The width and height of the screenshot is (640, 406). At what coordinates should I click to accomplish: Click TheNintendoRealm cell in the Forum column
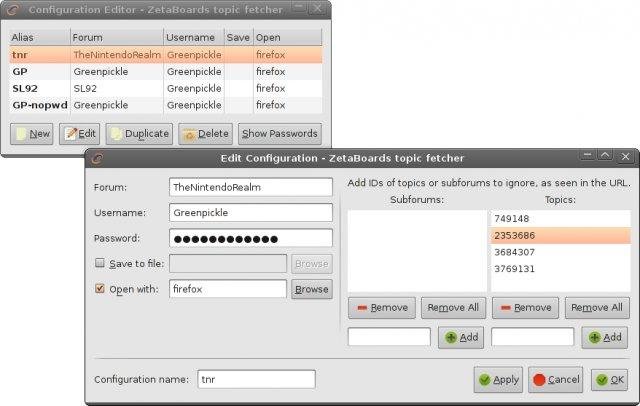117,55
